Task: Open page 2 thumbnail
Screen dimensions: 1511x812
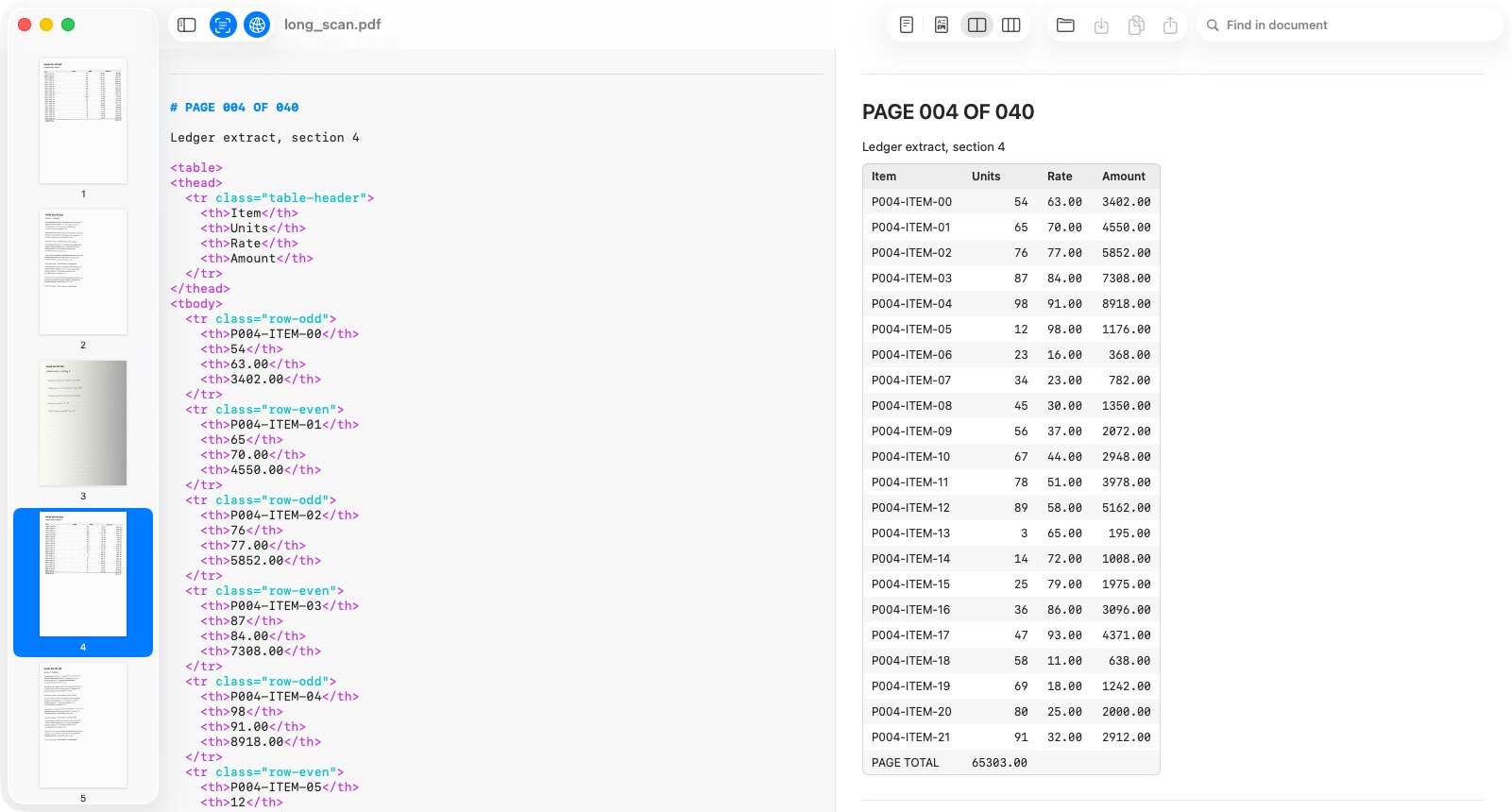Action: click(x=83, y=272)
